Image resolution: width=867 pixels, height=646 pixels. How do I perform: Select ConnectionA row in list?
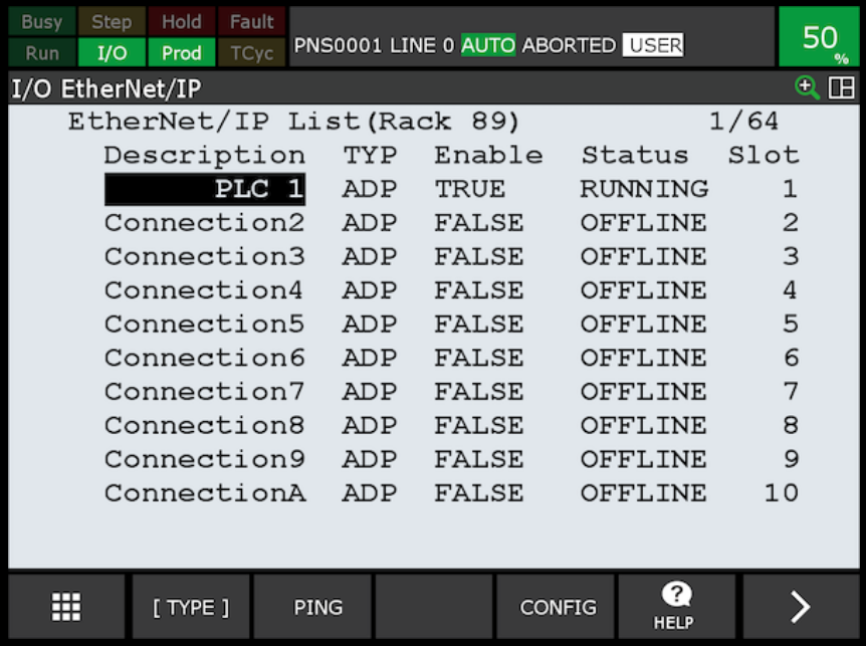point(452,493)
